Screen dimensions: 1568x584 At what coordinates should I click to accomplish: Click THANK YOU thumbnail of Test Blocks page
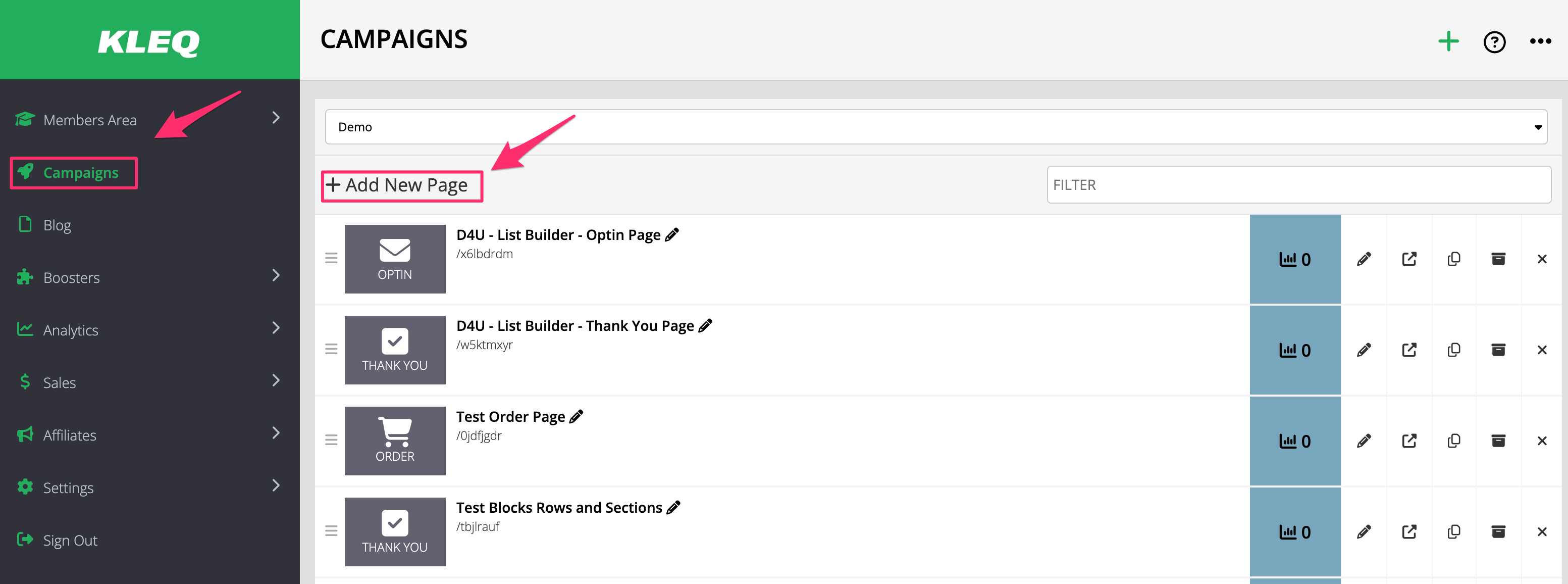click(x=395, y=531)
